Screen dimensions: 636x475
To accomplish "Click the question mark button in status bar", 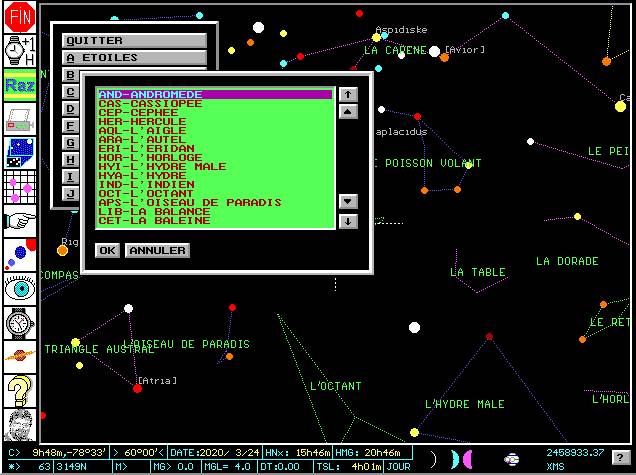I will pos(620,458).
